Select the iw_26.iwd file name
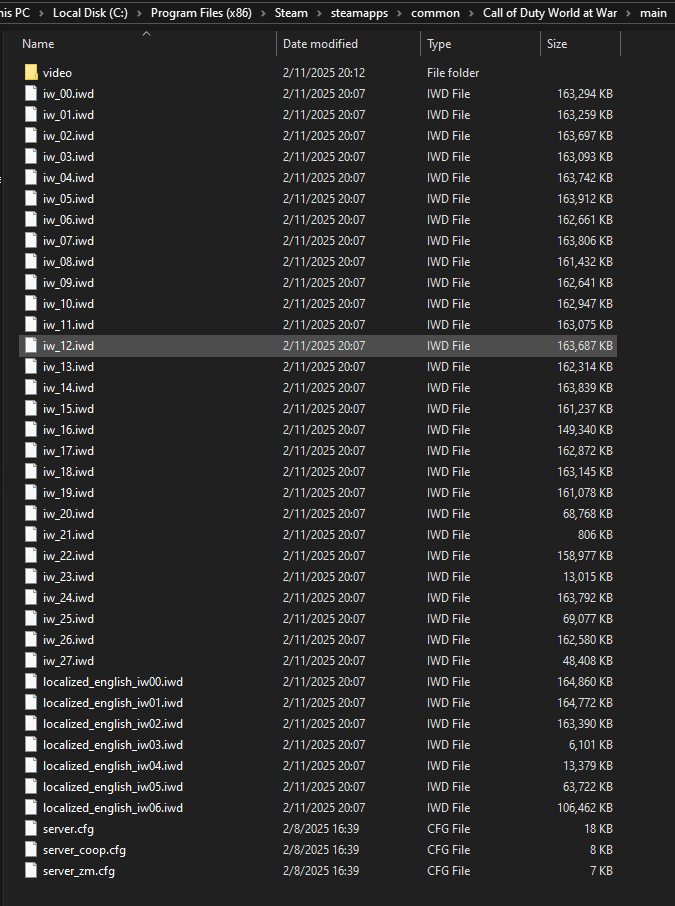Screen dimensions: 675x906 click(x=68, y=640)
